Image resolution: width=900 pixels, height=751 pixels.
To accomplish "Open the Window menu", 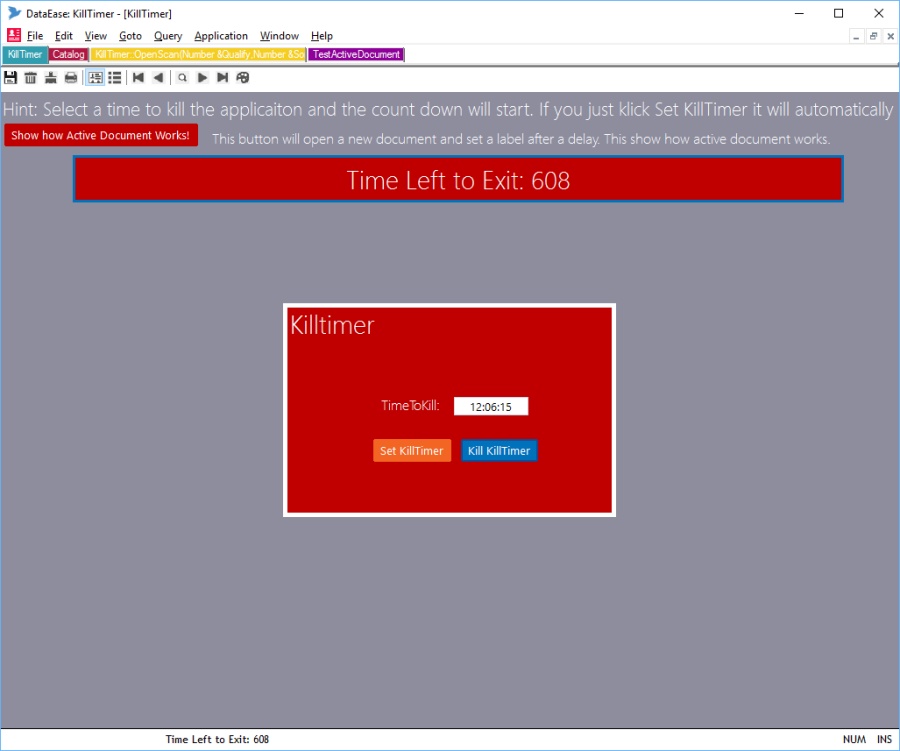I will pyautogui.click(x=280, y=36).
